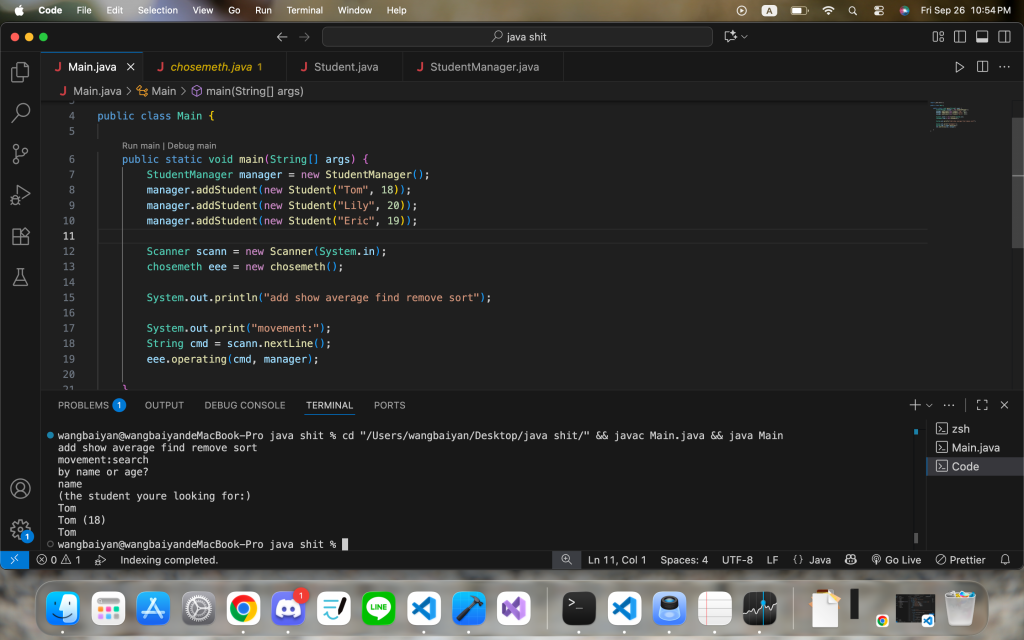Open Google Chrome from the Dock
1024x640 pixels.
pos(243,609)
